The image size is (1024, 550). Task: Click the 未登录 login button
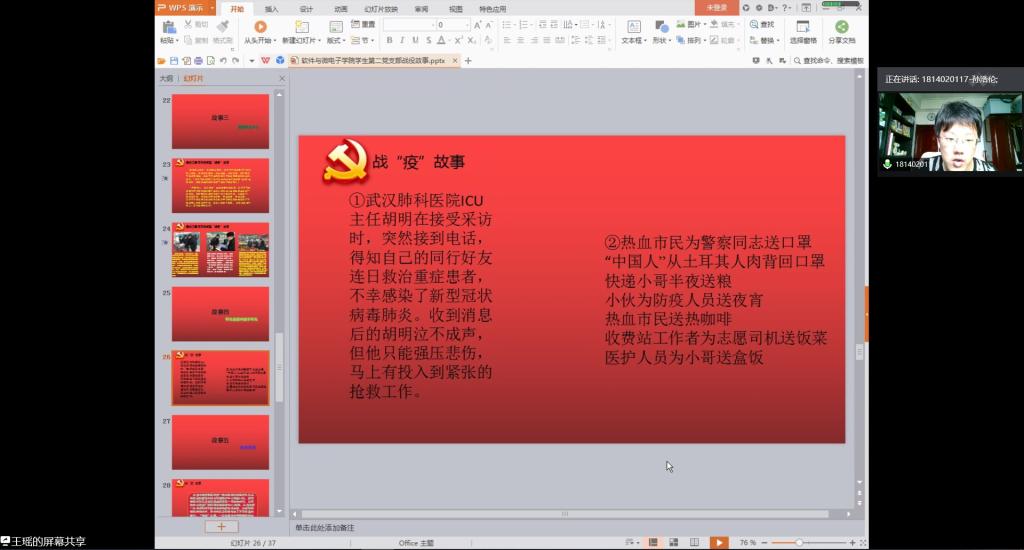point(717,8)
